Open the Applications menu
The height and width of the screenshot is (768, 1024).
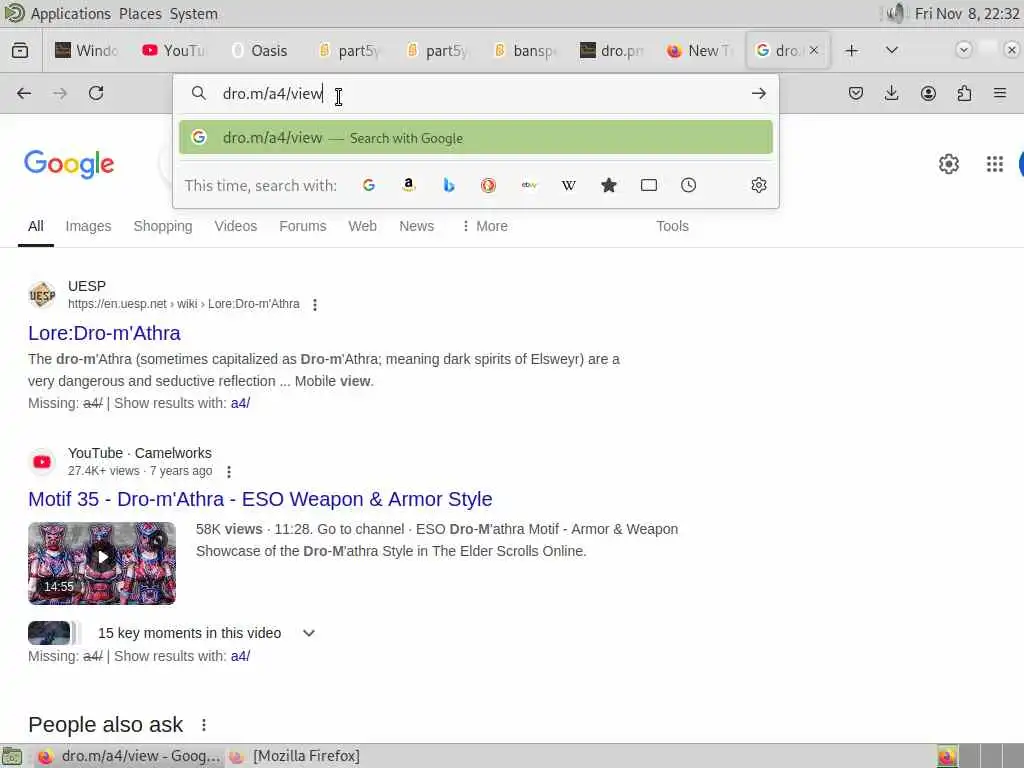[x=71, y=14]
